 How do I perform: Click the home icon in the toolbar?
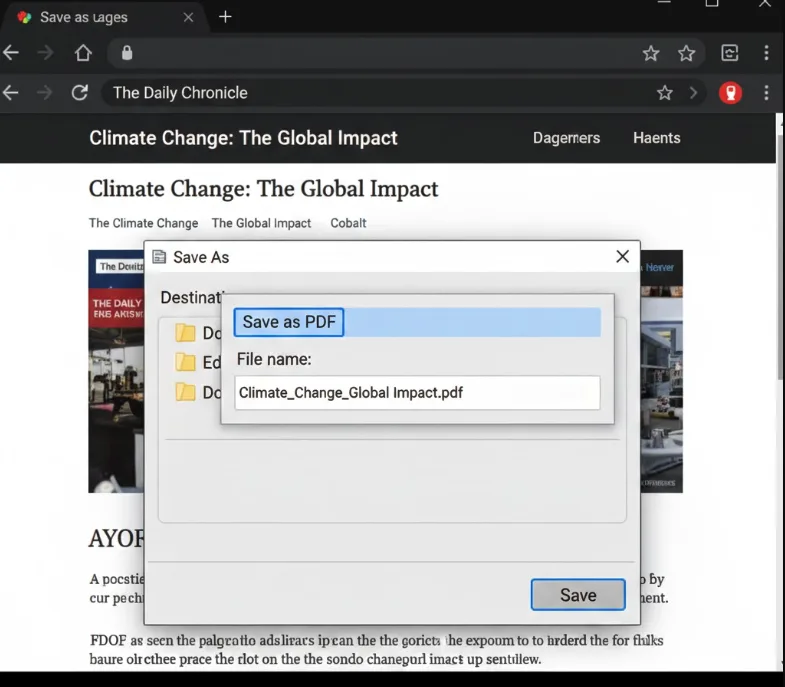click(x=83, y=53)
